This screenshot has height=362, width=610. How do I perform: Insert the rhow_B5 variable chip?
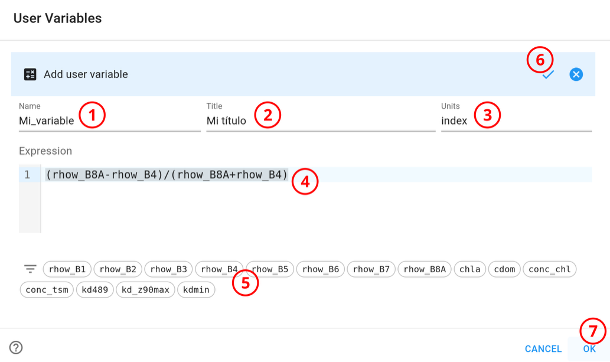(x=270, y=269)
